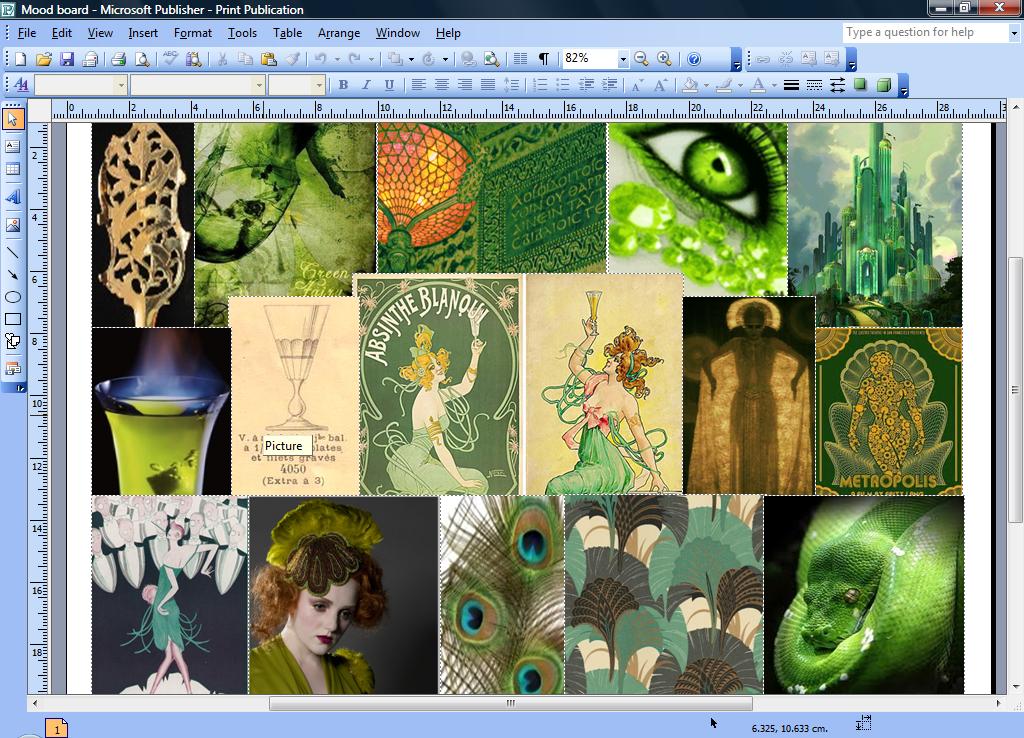Open the AutoShapes tool
Viewport: 1024px width, 738px height.
point(12,342)
